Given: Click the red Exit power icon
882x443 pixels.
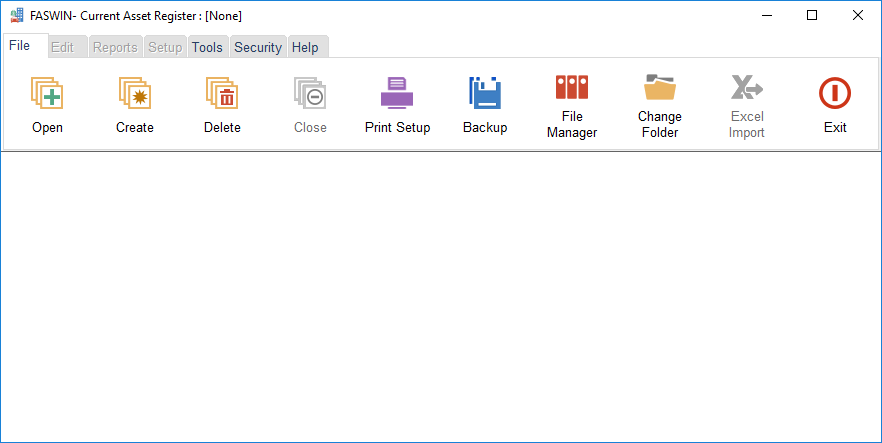Looking at the screenshot, I should [835, 93].
